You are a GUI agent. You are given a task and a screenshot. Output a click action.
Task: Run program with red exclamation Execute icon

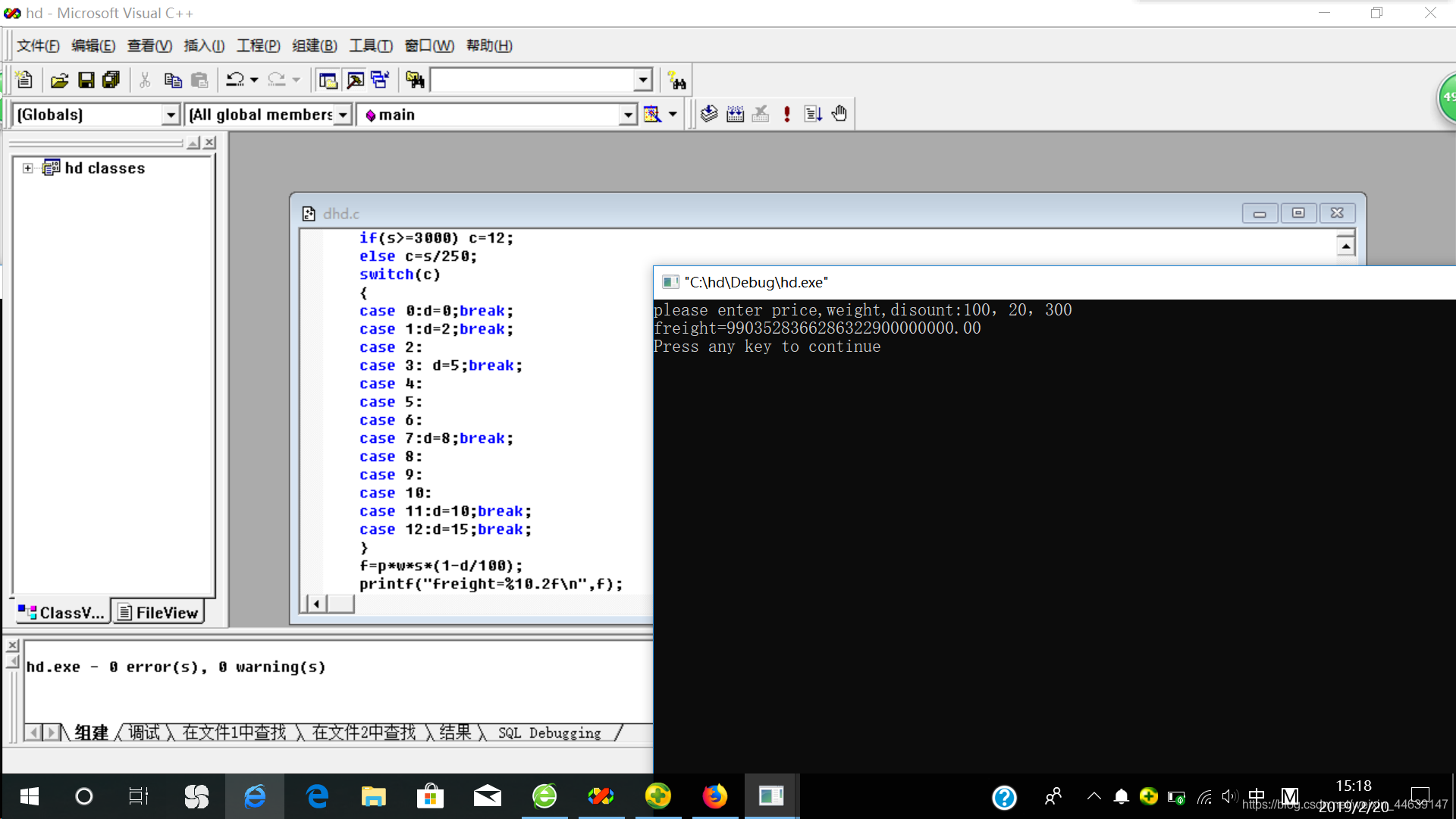787,114
